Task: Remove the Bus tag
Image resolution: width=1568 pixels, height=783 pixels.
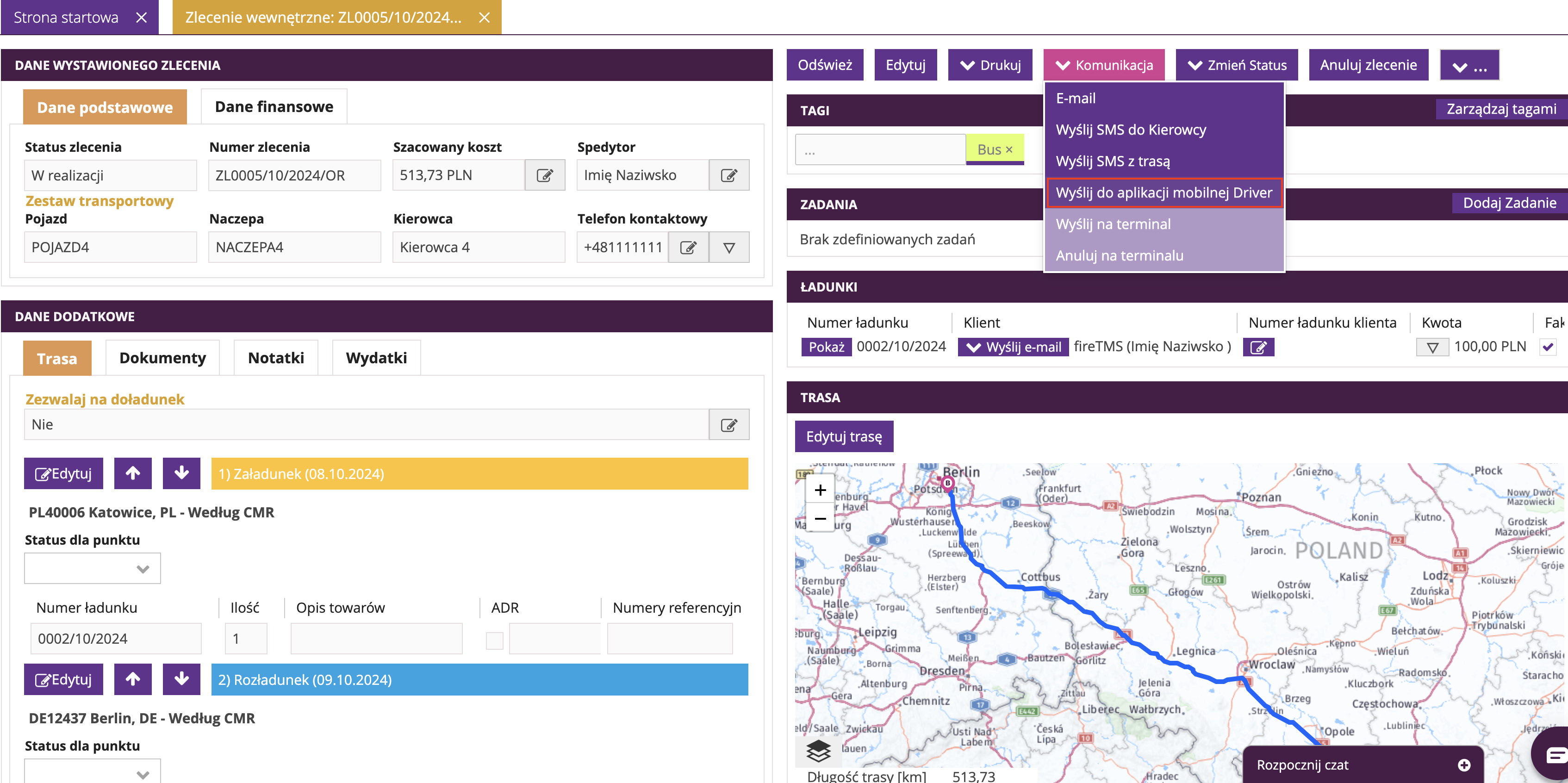Action: pyautogui.click(x=1008, y=150)
